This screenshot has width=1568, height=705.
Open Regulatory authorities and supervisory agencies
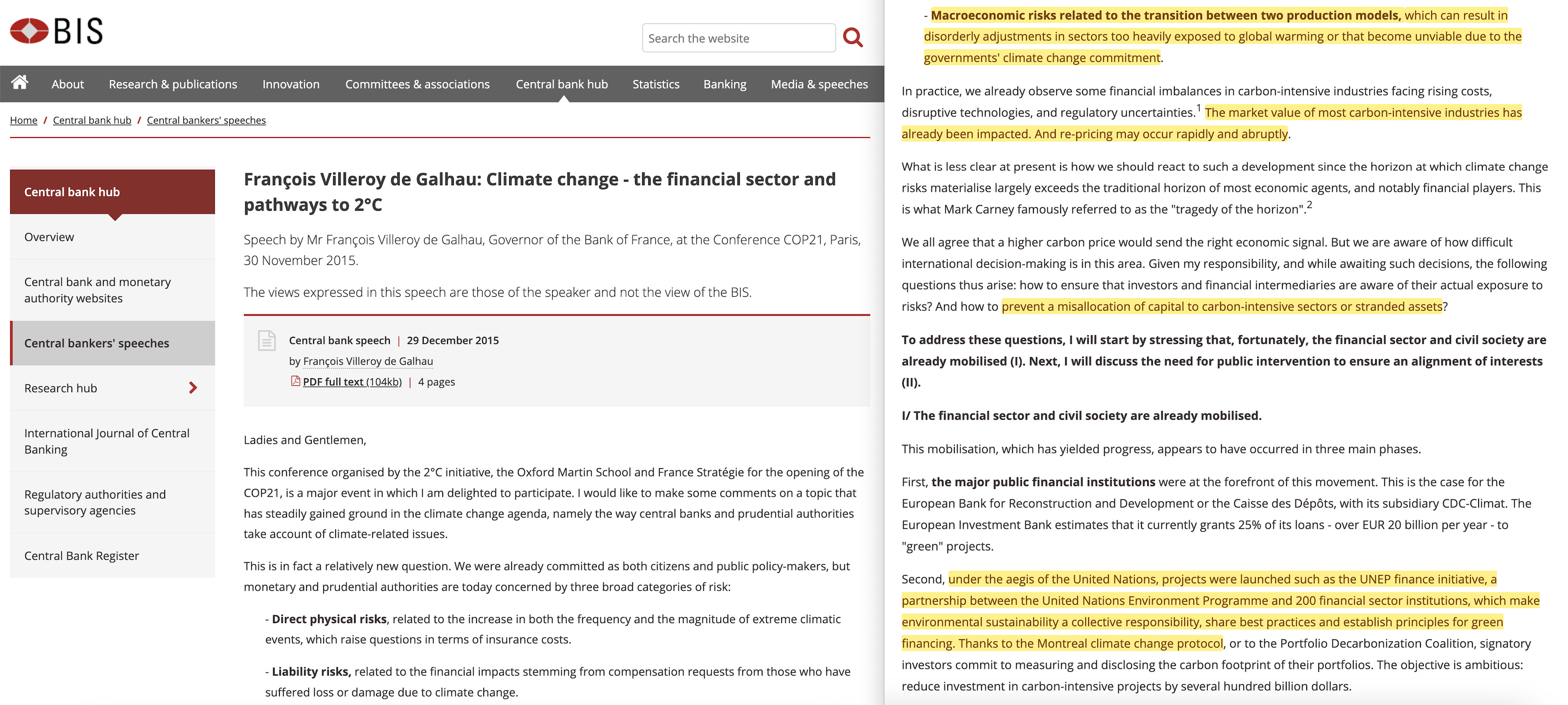coord(95,502)
